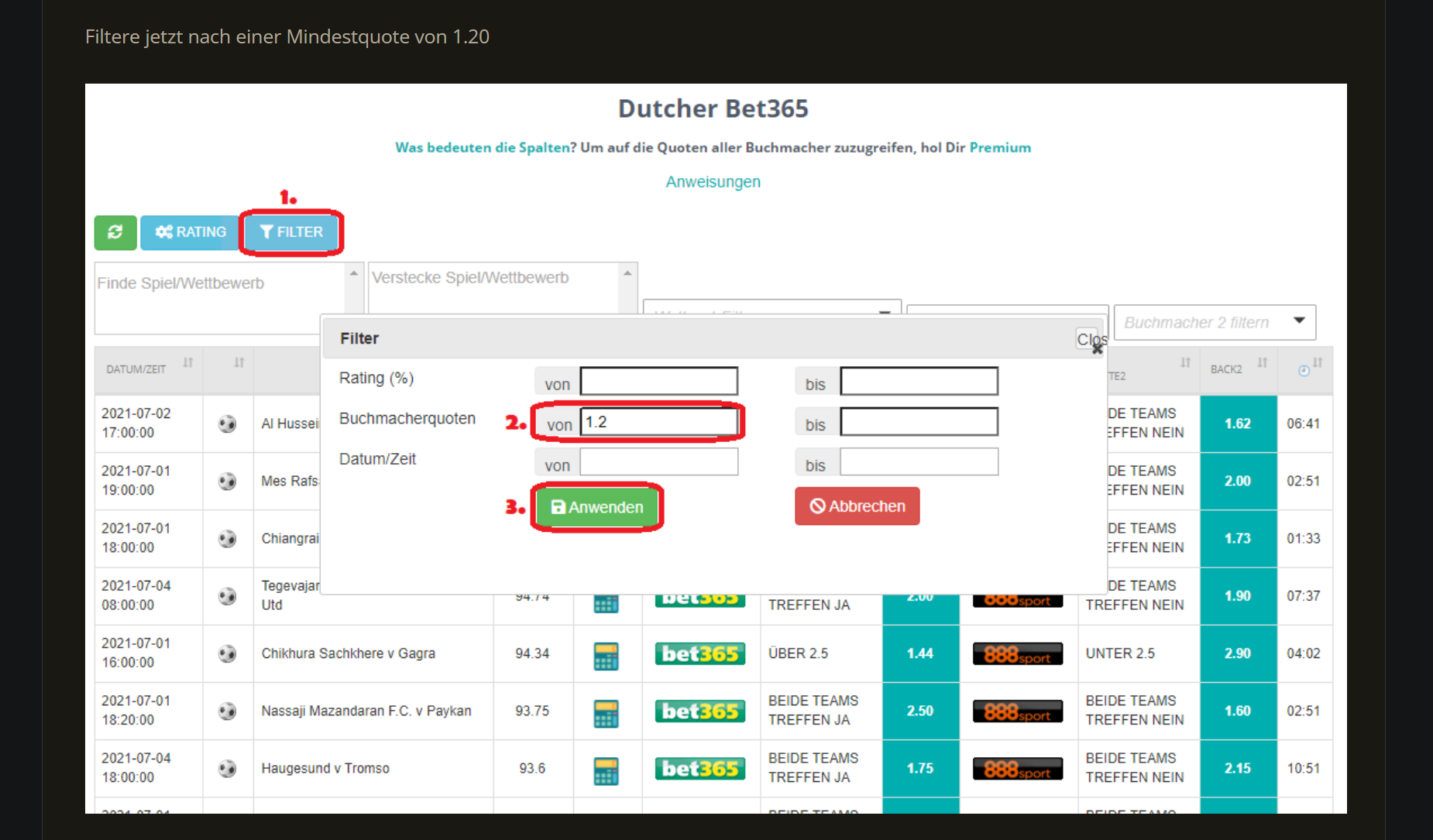Click the 94.34 rating value

point(532,654)
